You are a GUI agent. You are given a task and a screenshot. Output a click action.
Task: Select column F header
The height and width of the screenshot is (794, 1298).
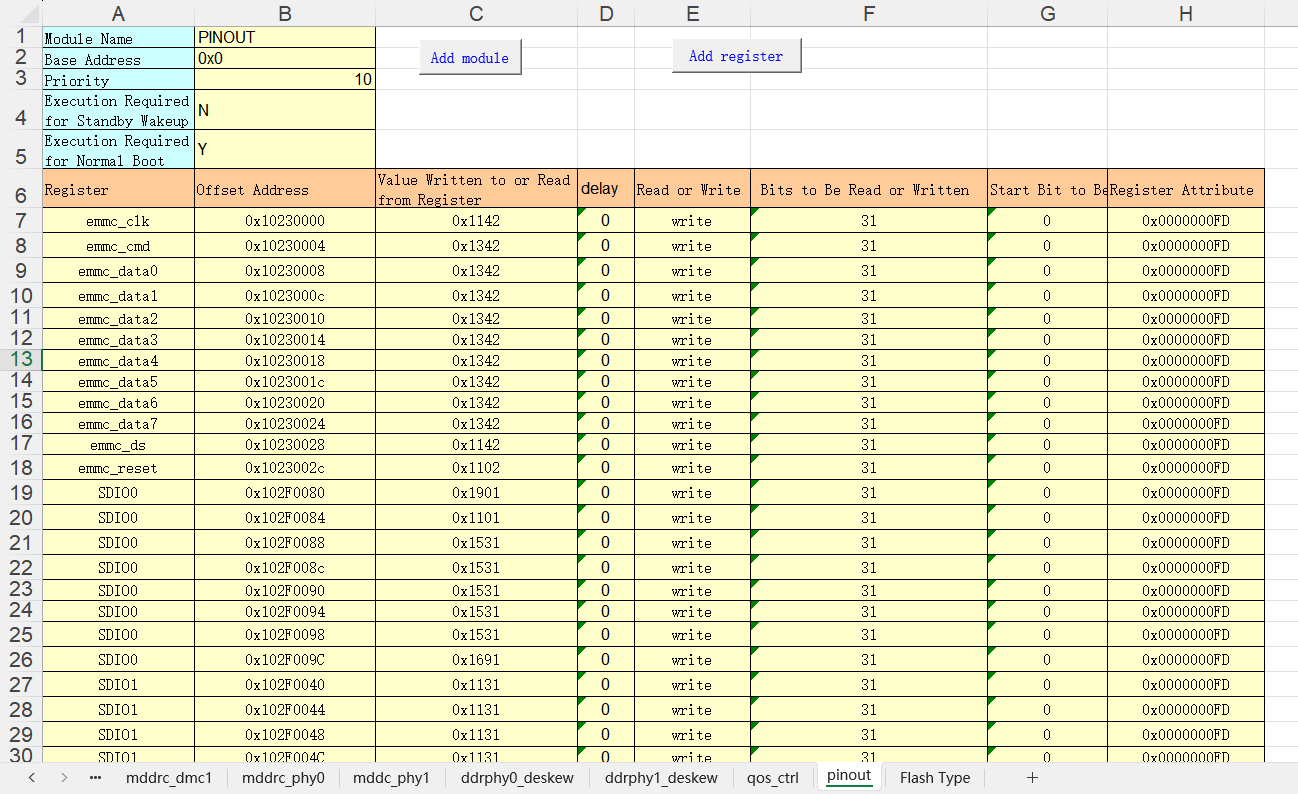click(868, 13)
